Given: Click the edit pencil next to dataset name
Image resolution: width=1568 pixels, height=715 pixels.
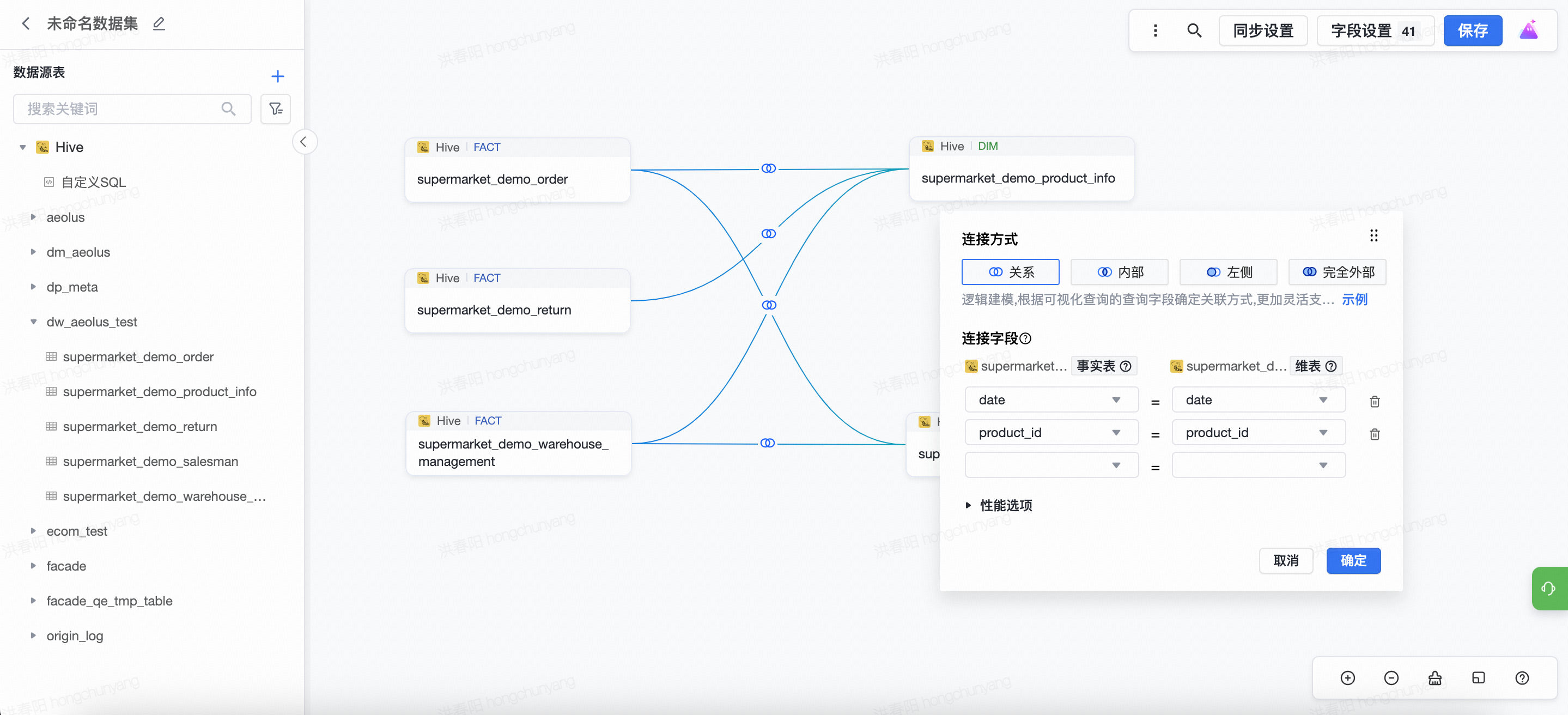Looking at the screenshot, I should point(159,24).
